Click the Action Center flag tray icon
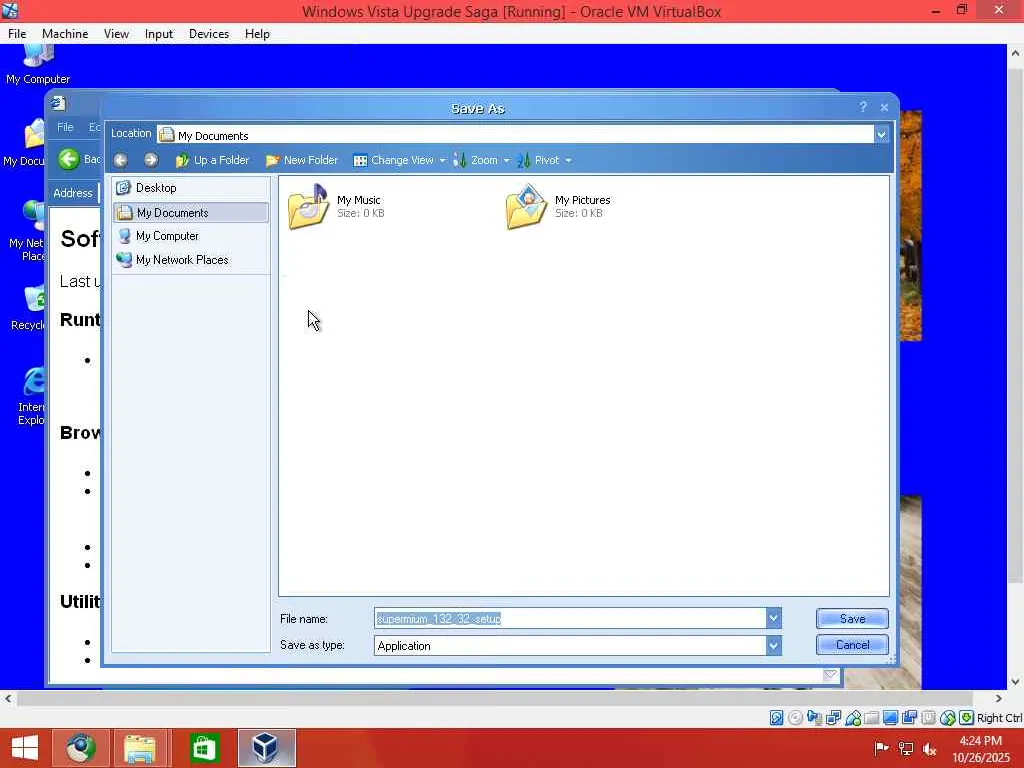The image size is (1024, 768). click(881, 749)
